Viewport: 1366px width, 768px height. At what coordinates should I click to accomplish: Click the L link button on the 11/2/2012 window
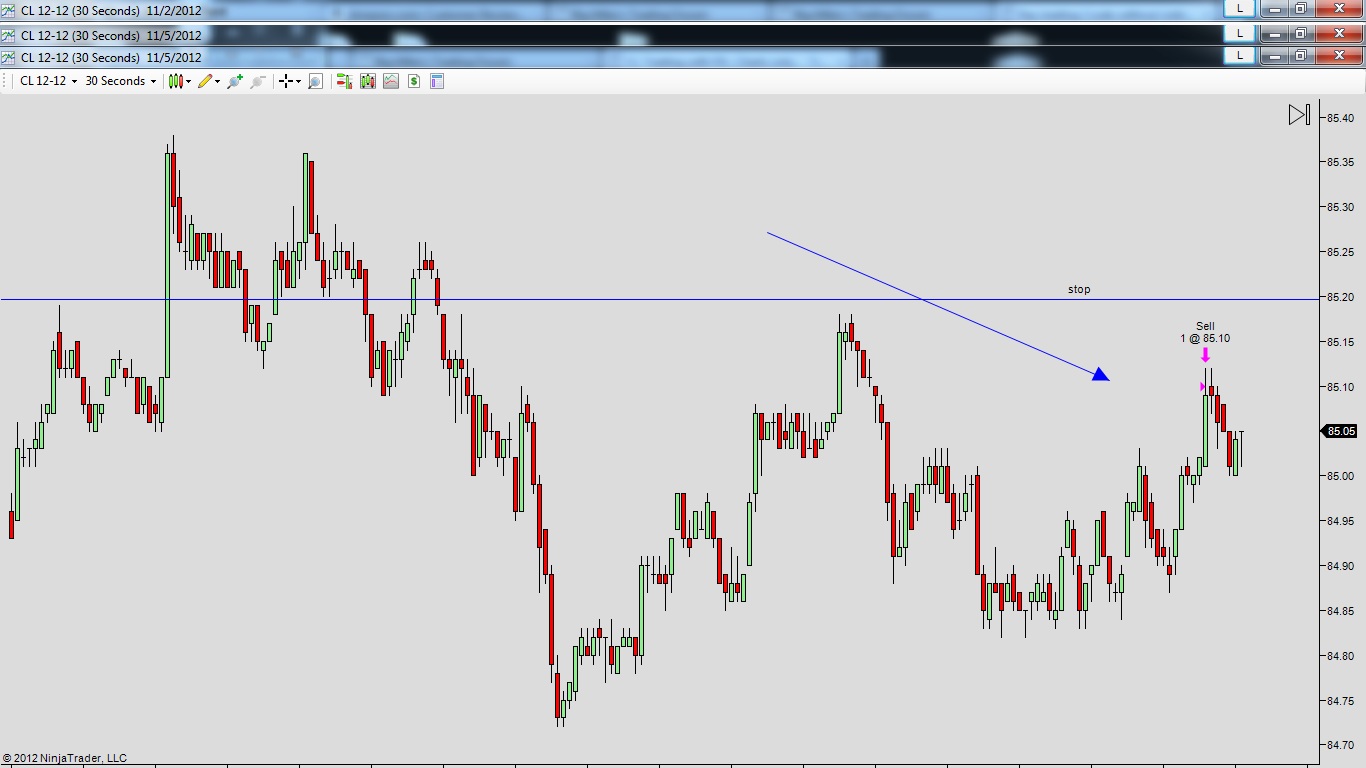click(x=1240, y=8)
